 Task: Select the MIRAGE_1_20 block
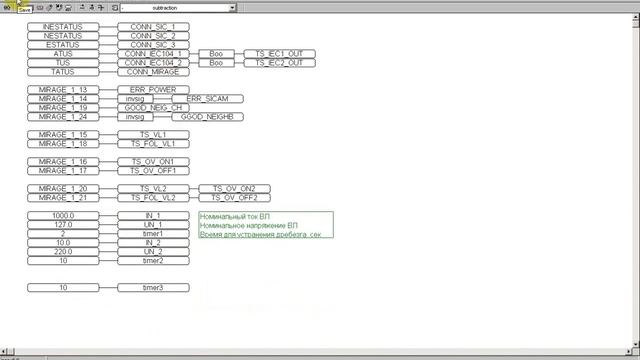pos(63,189)
